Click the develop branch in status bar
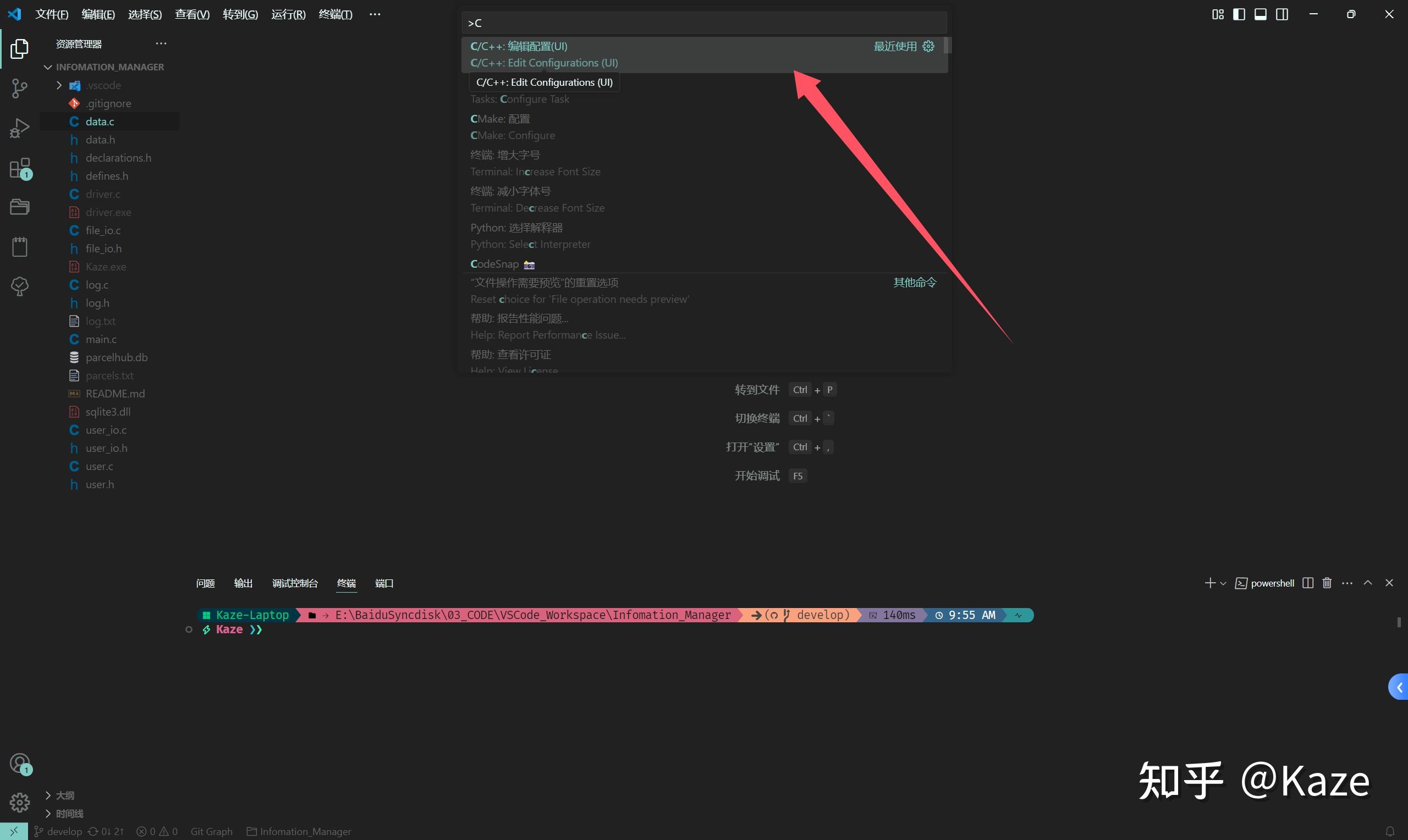The height and width of the screenshot is (840, 1408). [58, 832]
